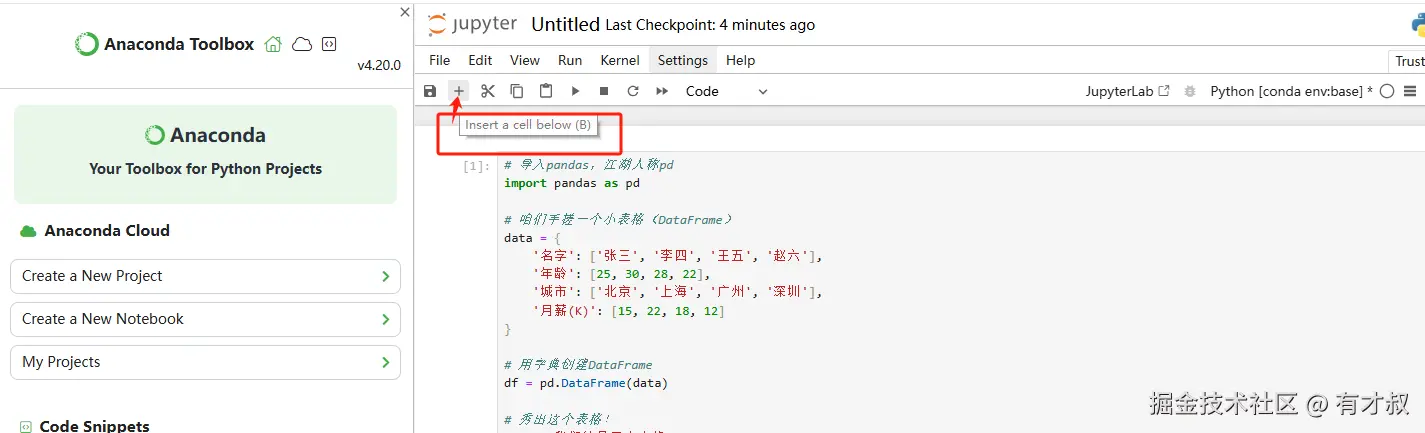
Task: Open the View menu
Action: click(525, 60)
